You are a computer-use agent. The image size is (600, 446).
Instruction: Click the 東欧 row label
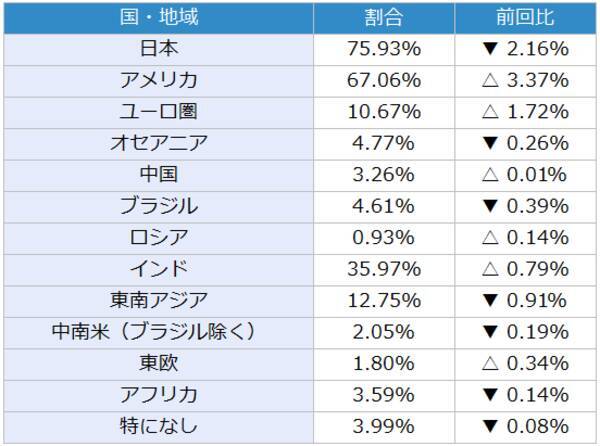click(x=159, y=362)
